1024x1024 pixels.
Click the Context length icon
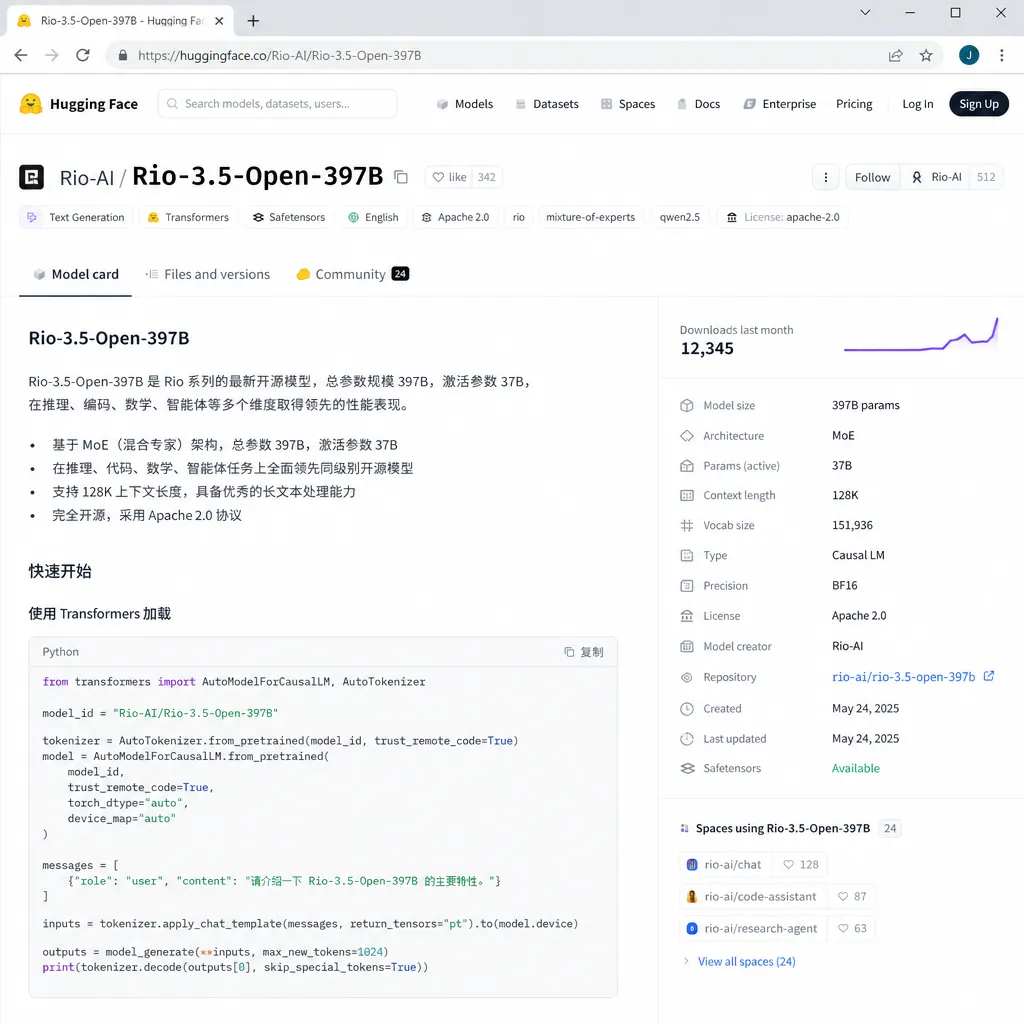[686, 495]
